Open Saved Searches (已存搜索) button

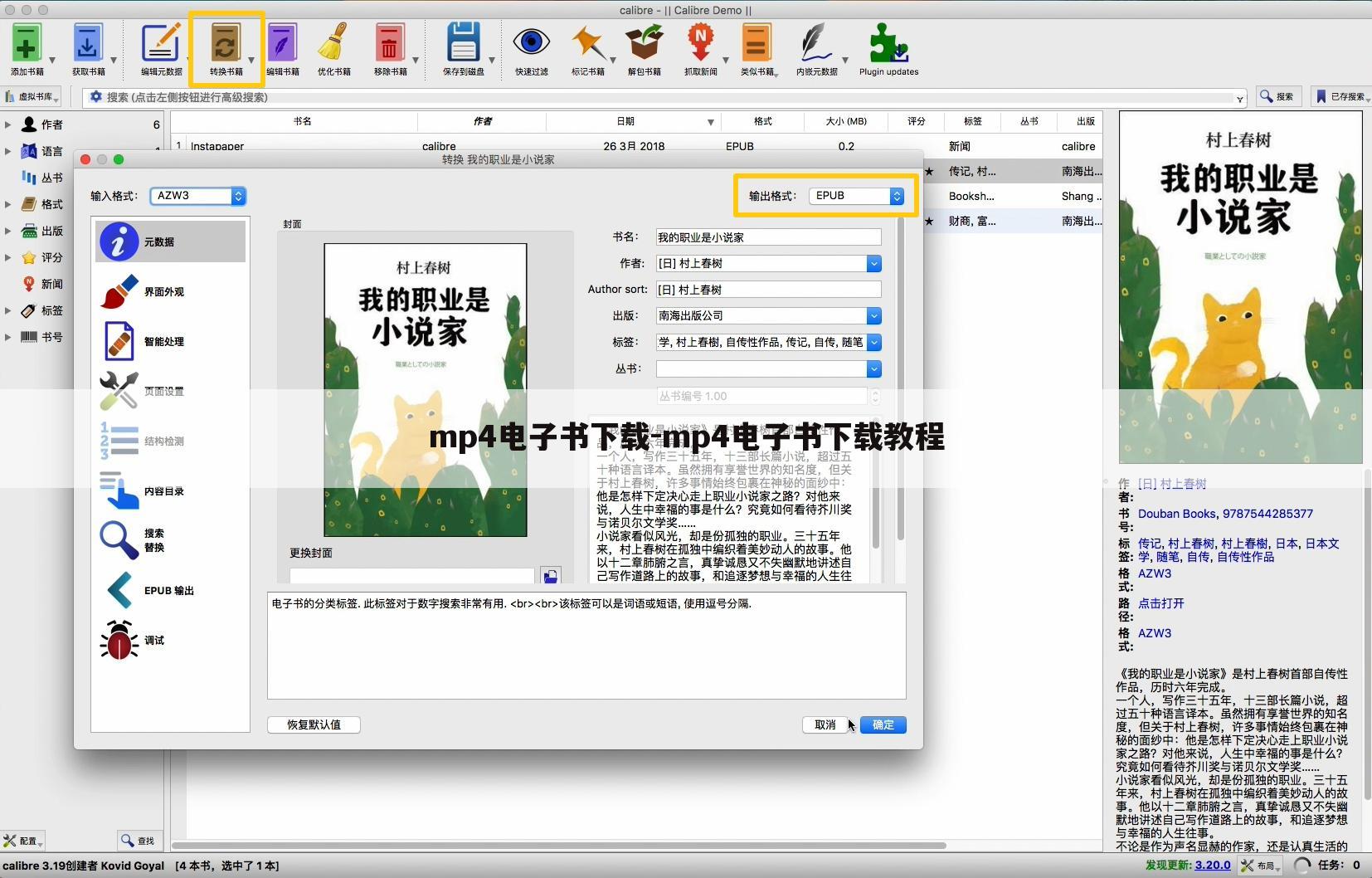click(x=1340, y=96)
